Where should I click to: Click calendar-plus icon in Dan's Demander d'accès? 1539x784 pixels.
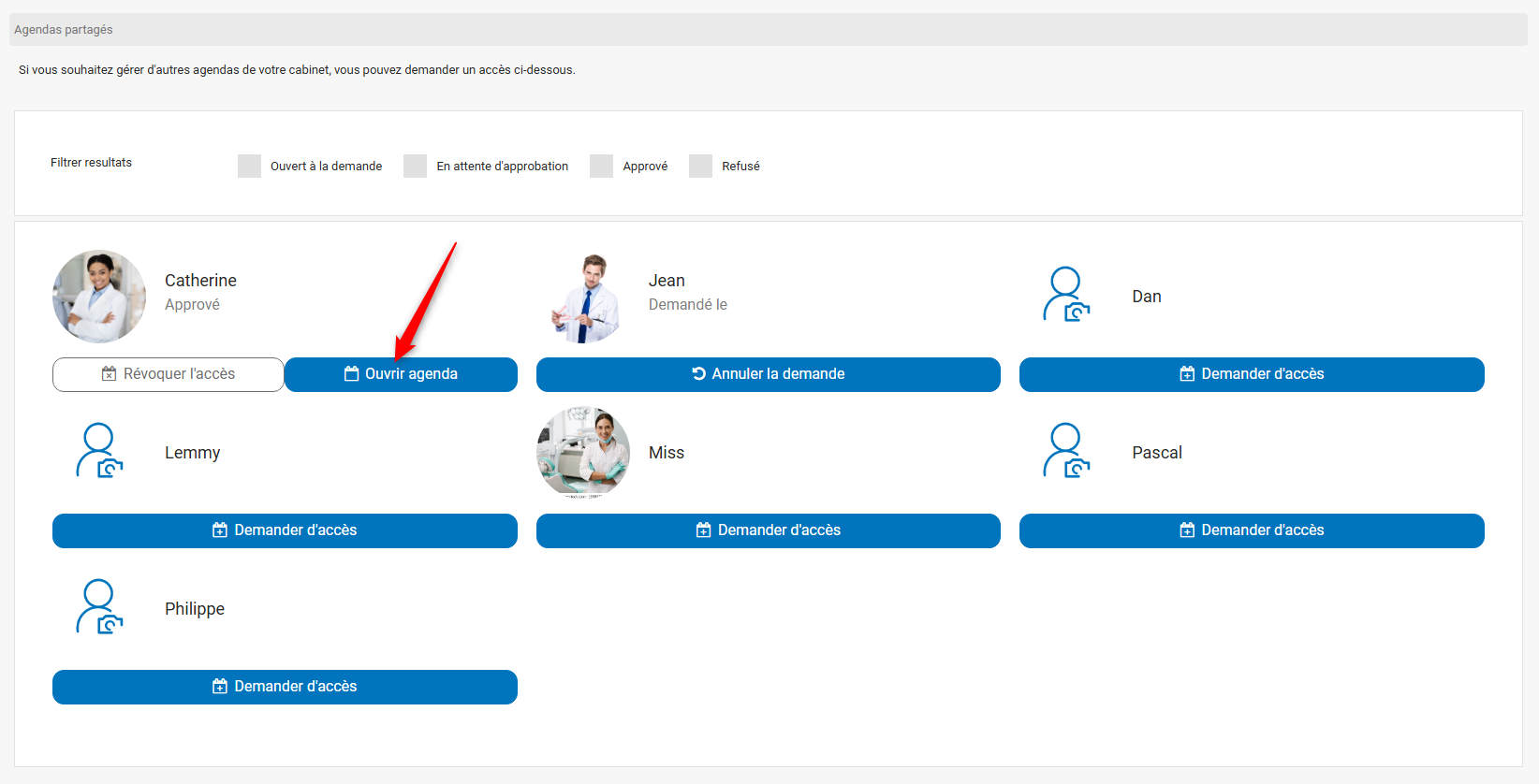click(x=1187, y=374)
